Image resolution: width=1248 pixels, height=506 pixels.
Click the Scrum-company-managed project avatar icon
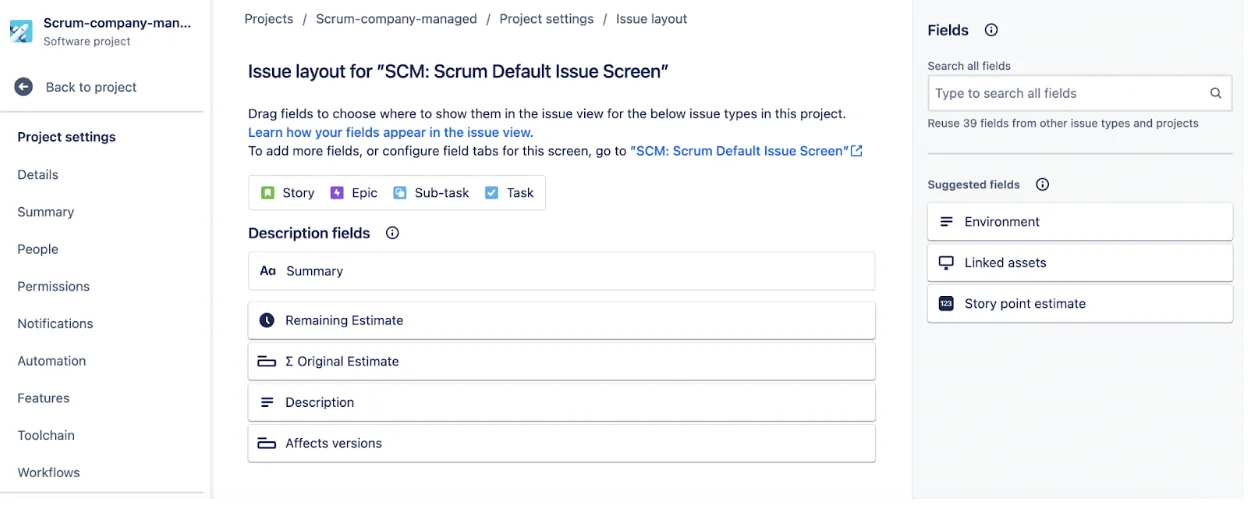pos(21,31)
